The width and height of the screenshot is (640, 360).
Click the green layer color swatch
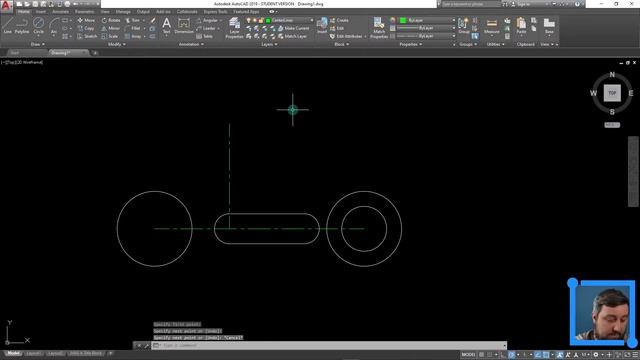pos(268,20)
